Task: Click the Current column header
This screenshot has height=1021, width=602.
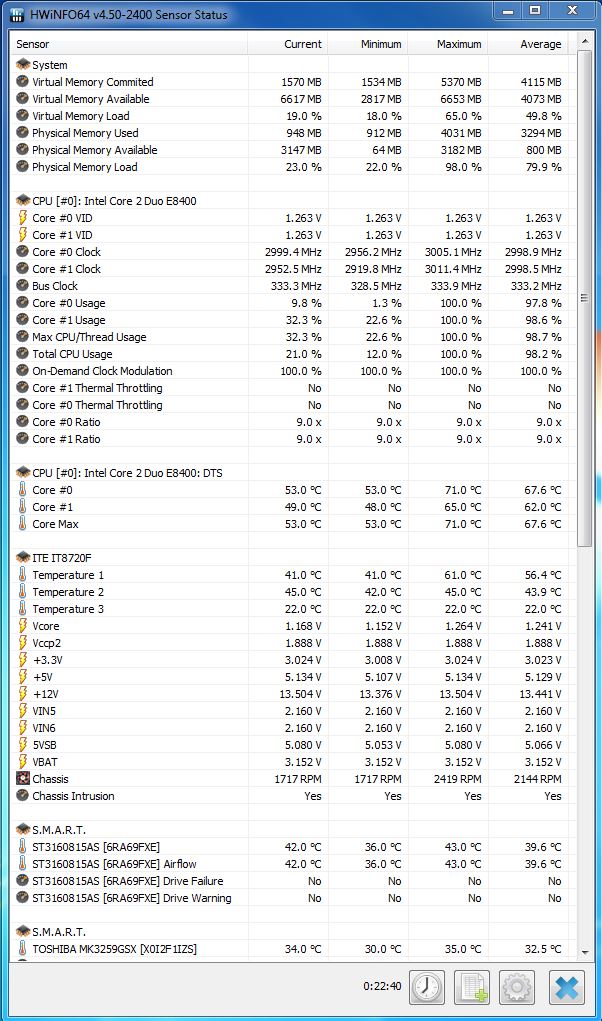Action: pyautogui.click(x=288, y=44)
